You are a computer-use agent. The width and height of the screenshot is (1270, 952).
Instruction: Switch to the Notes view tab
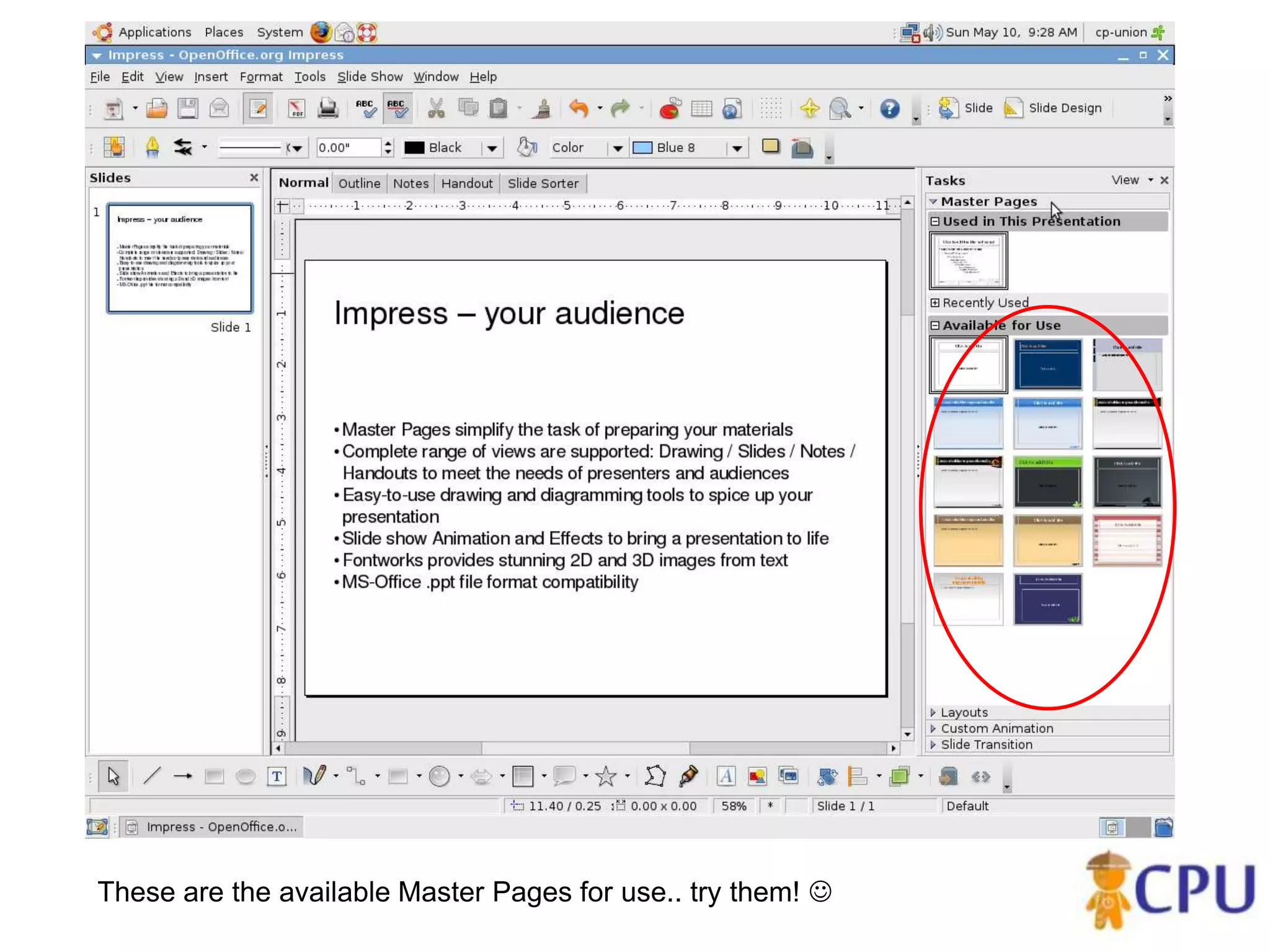pos(411,183)
